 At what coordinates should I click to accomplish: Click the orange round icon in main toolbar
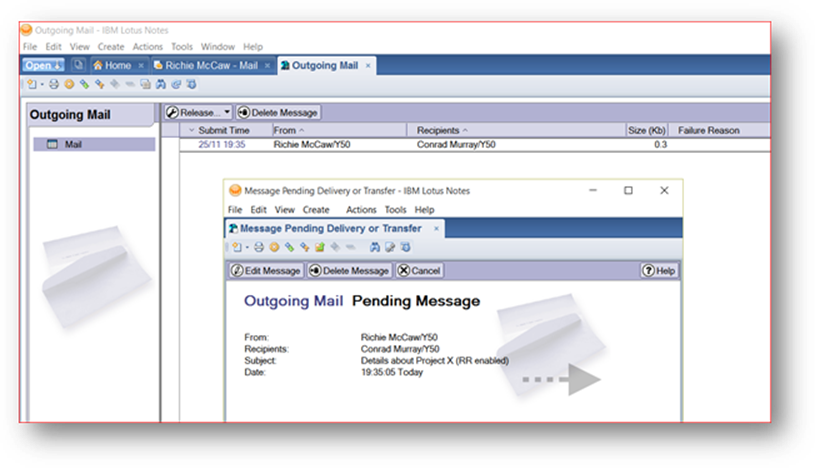pos(69,84)
